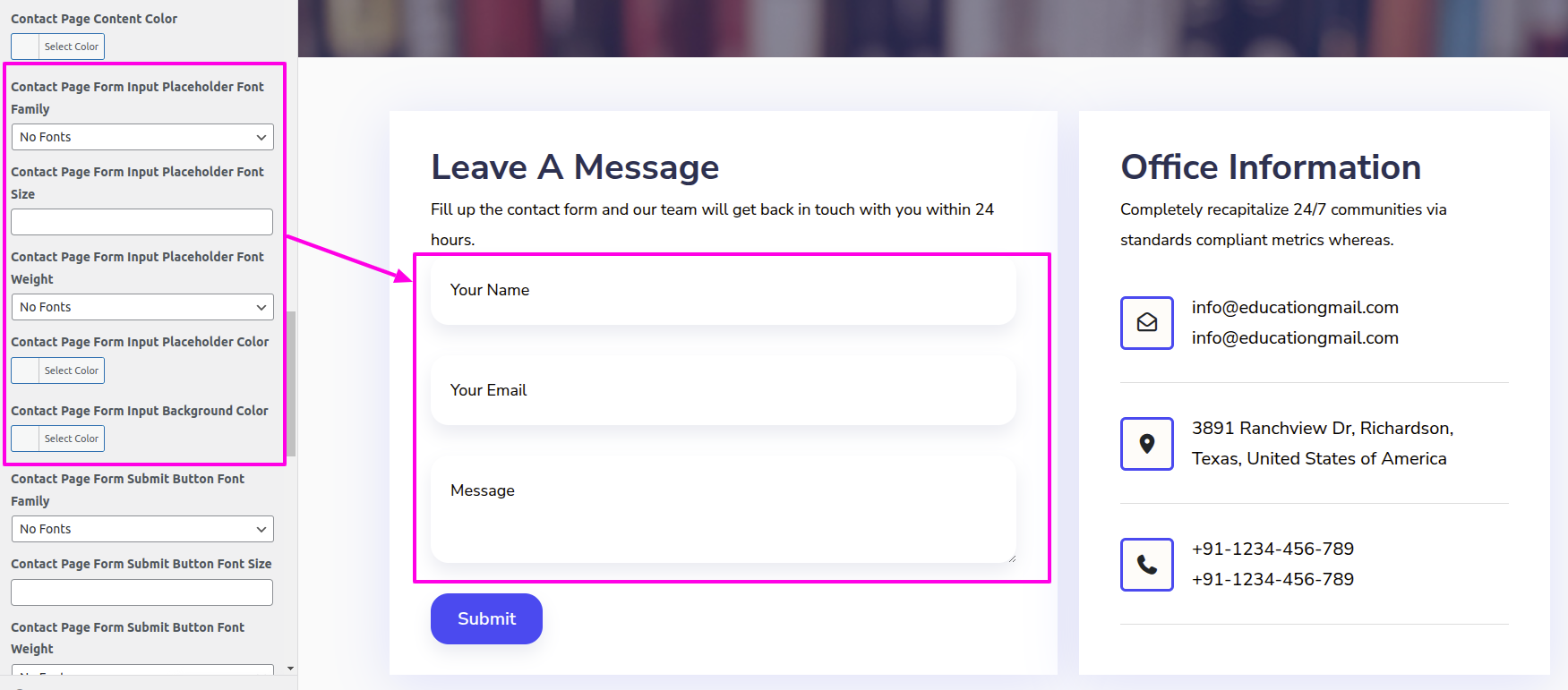Screen dimensions: 1568x690
Task: Click into the Message textarea
Action: click(x=723, y=510)
